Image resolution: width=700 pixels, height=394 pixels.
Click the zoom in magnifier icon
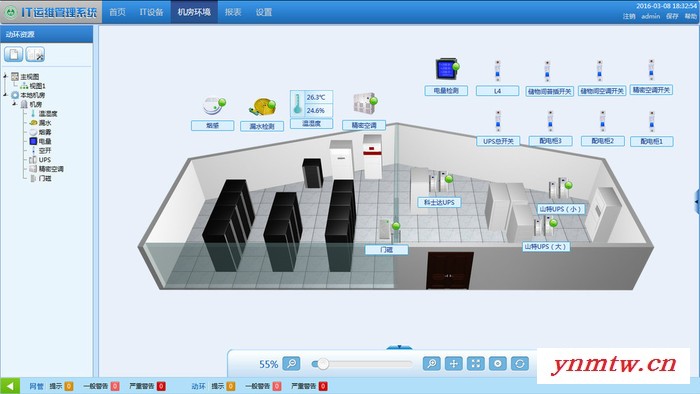point(431,364)
